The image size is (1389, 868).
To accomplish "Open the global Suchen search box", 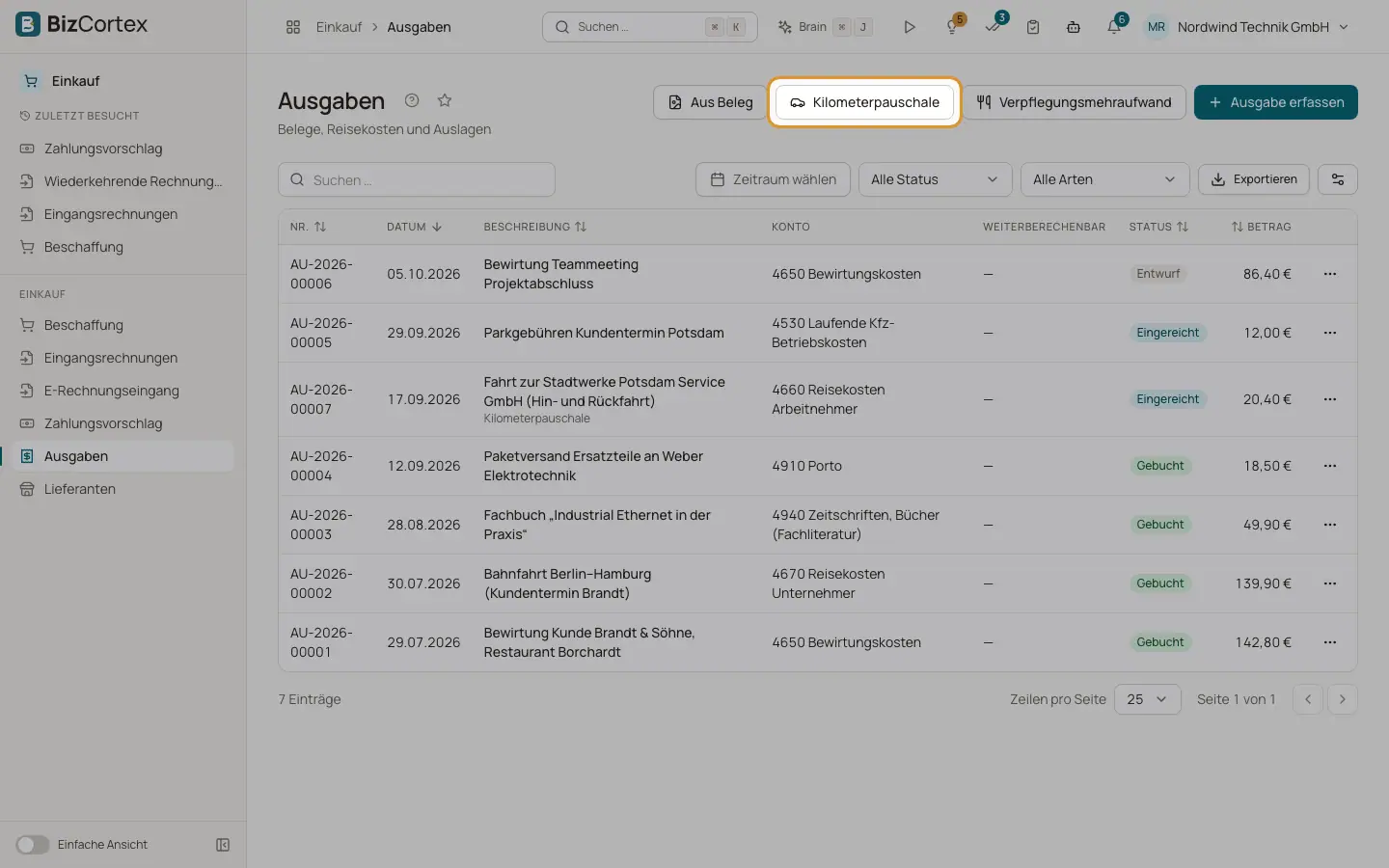I will (x=650, y=27).
